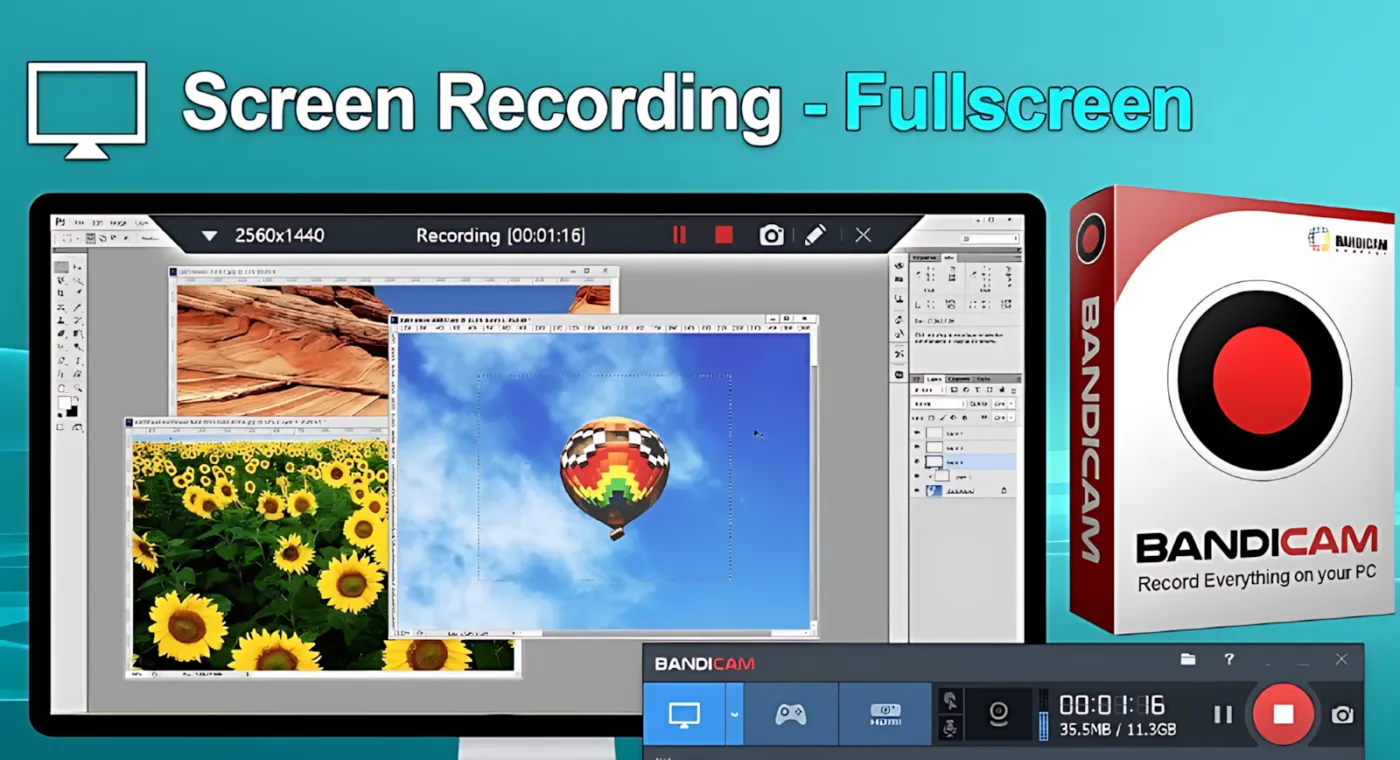The width and height of the screenshot is (1400, 760).
Task: Open the layer Opacity dropdown
Action: click(1013, 404)
